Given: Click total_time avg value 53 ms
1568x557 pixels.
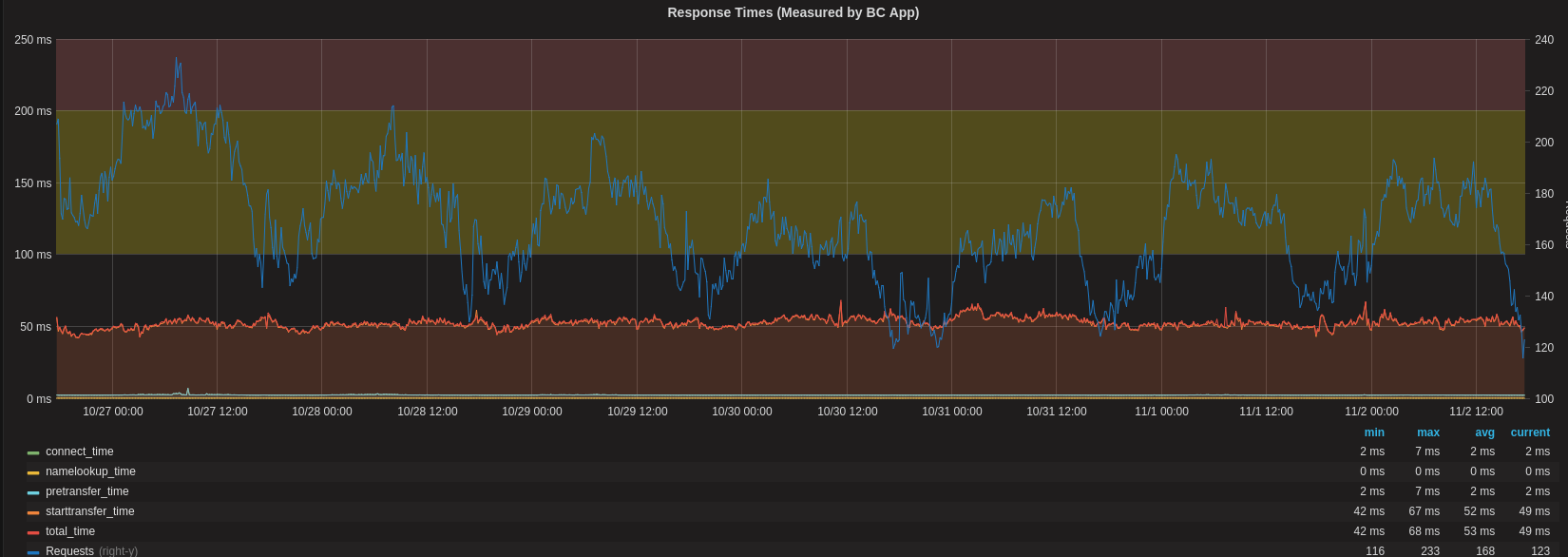Looking at the screenshot, I should (x=1480, y=531).
